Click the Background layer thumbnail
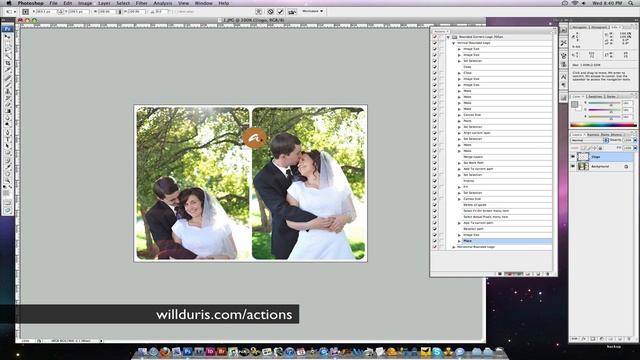Image resolution: width=640 pixels, height=360 pixels. pyautogui.click(x=583, y=167)
